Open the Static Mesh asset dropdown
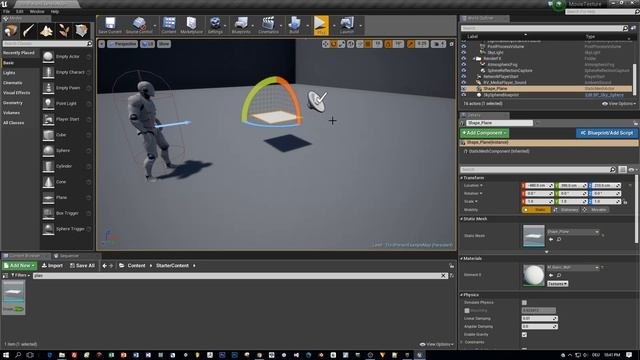The image size is (640, 360). click(x=573, y=232)
